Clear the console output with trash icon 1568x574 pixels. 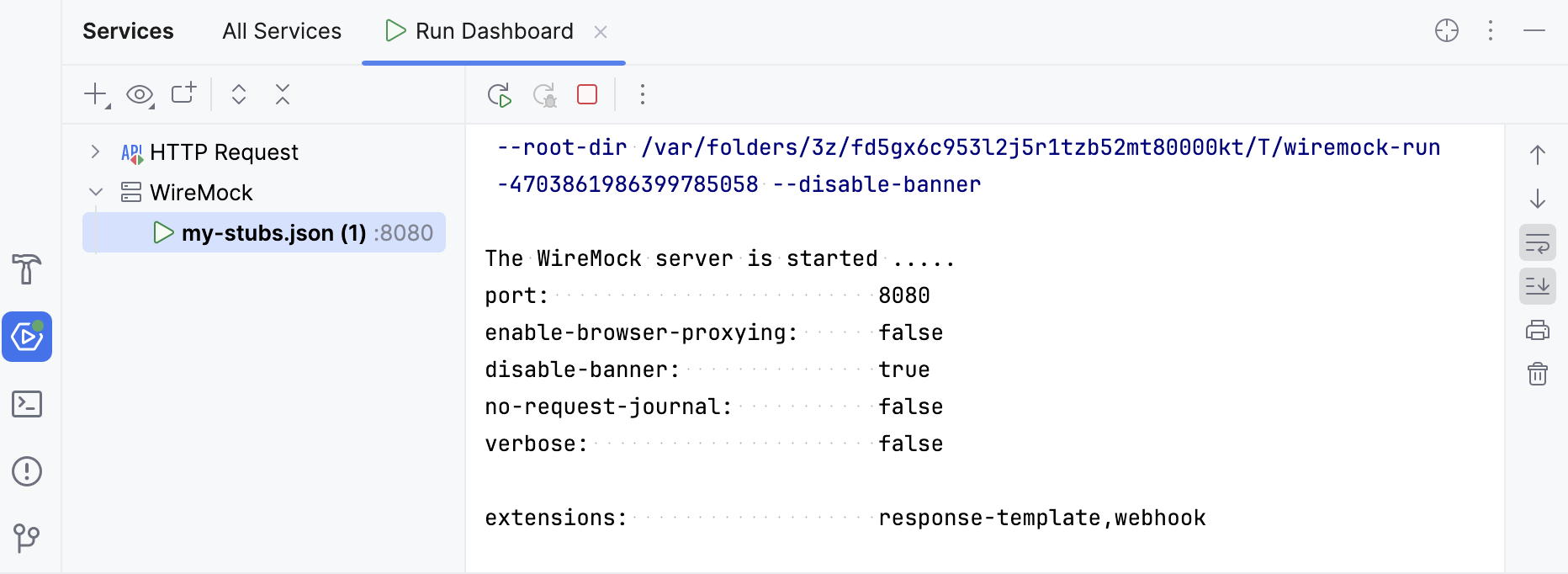1538,374
